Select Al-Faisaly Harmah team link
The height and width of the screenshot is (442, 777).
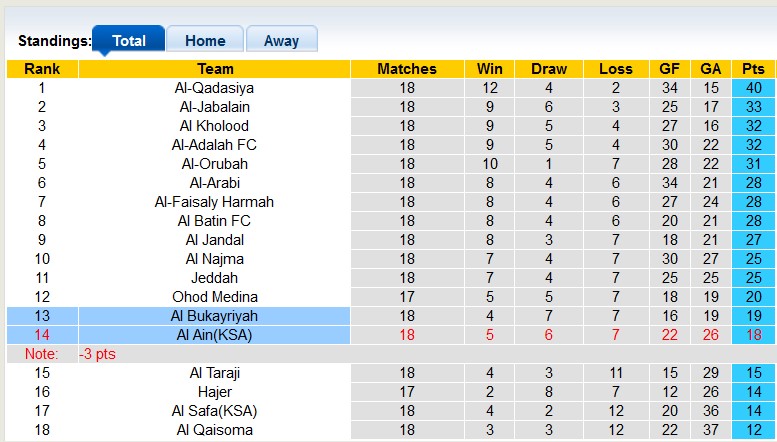(214, 202)
